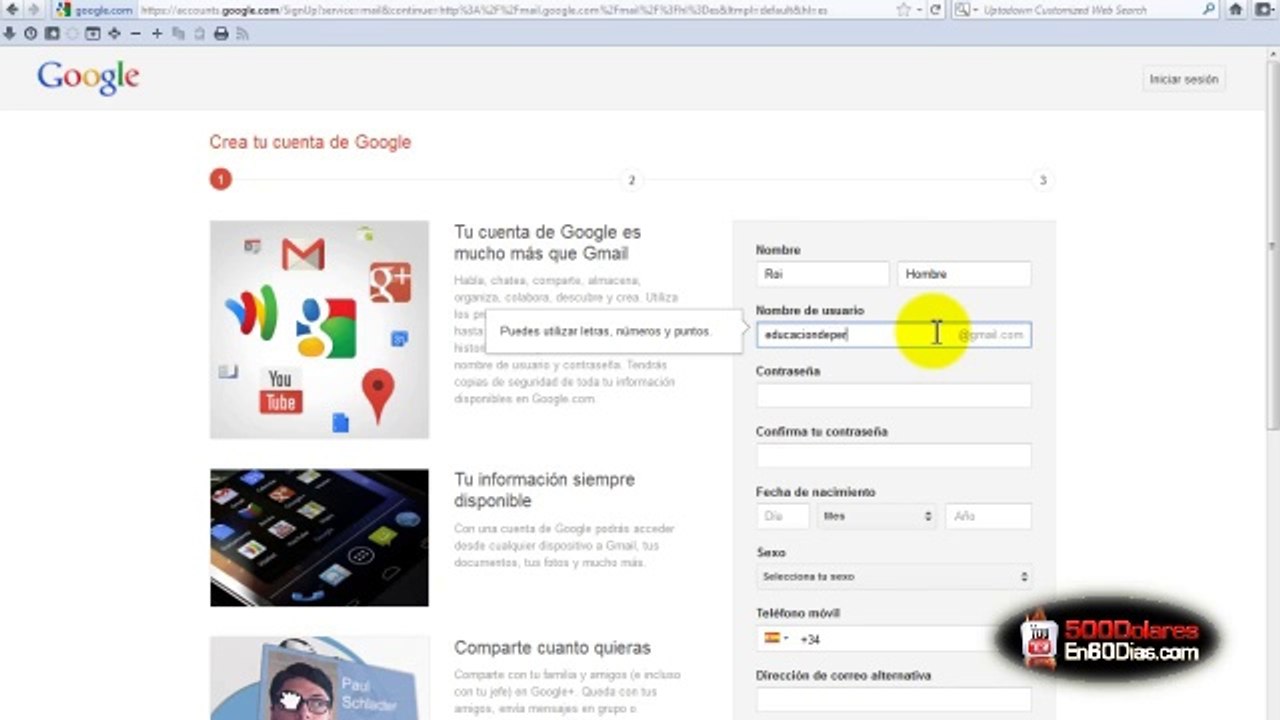This screenshot has width=1280, height=720.
Task: Open the Mes month dropdown
Action: coord(877,516)
